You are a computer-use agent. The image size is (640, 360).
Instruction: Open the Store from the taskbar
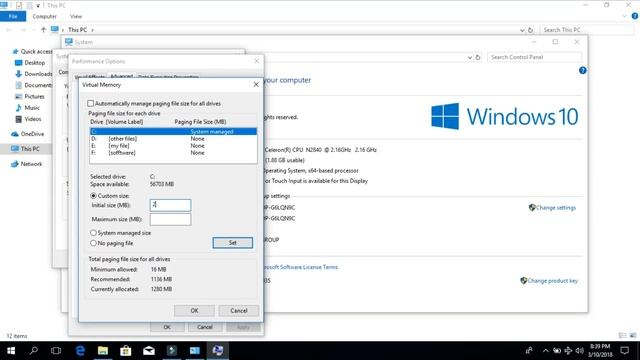[126, 351]
